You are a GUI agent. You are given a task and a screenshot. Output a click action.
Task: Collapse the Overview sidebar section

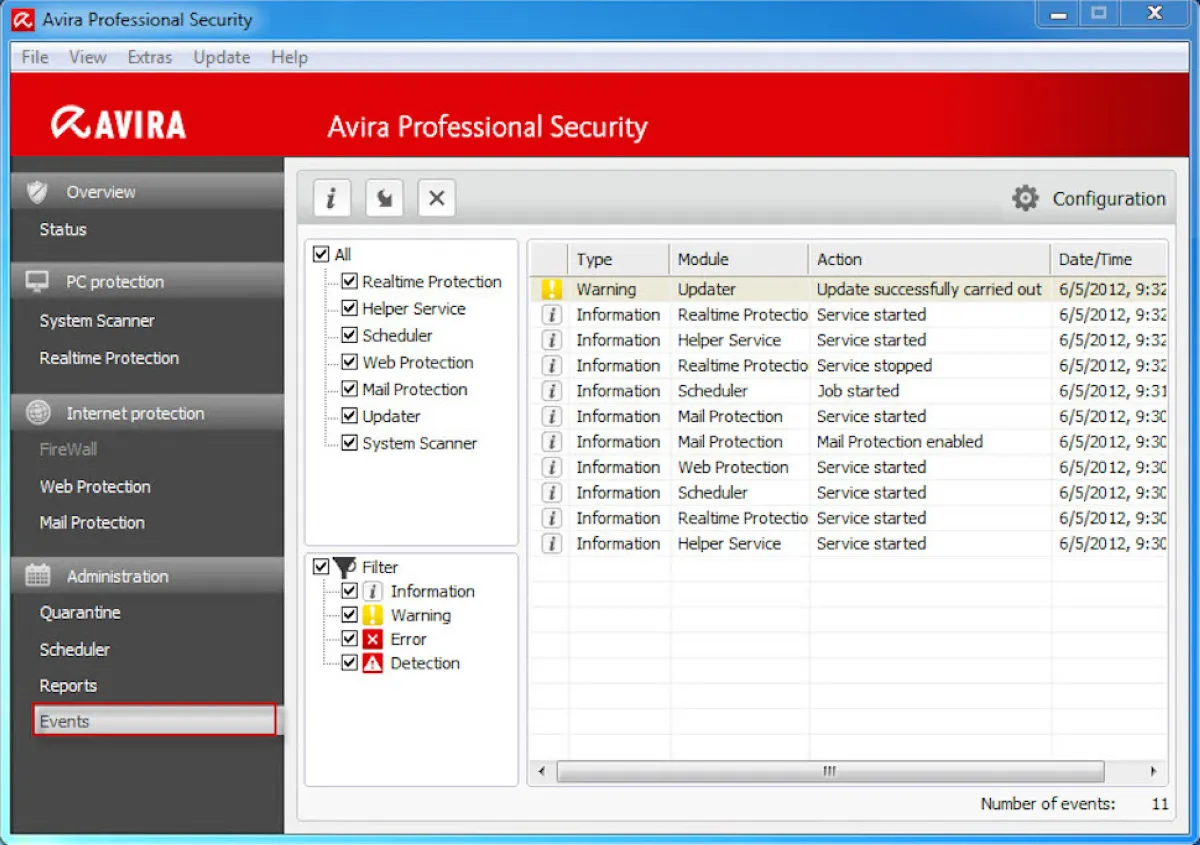(147, 192)
